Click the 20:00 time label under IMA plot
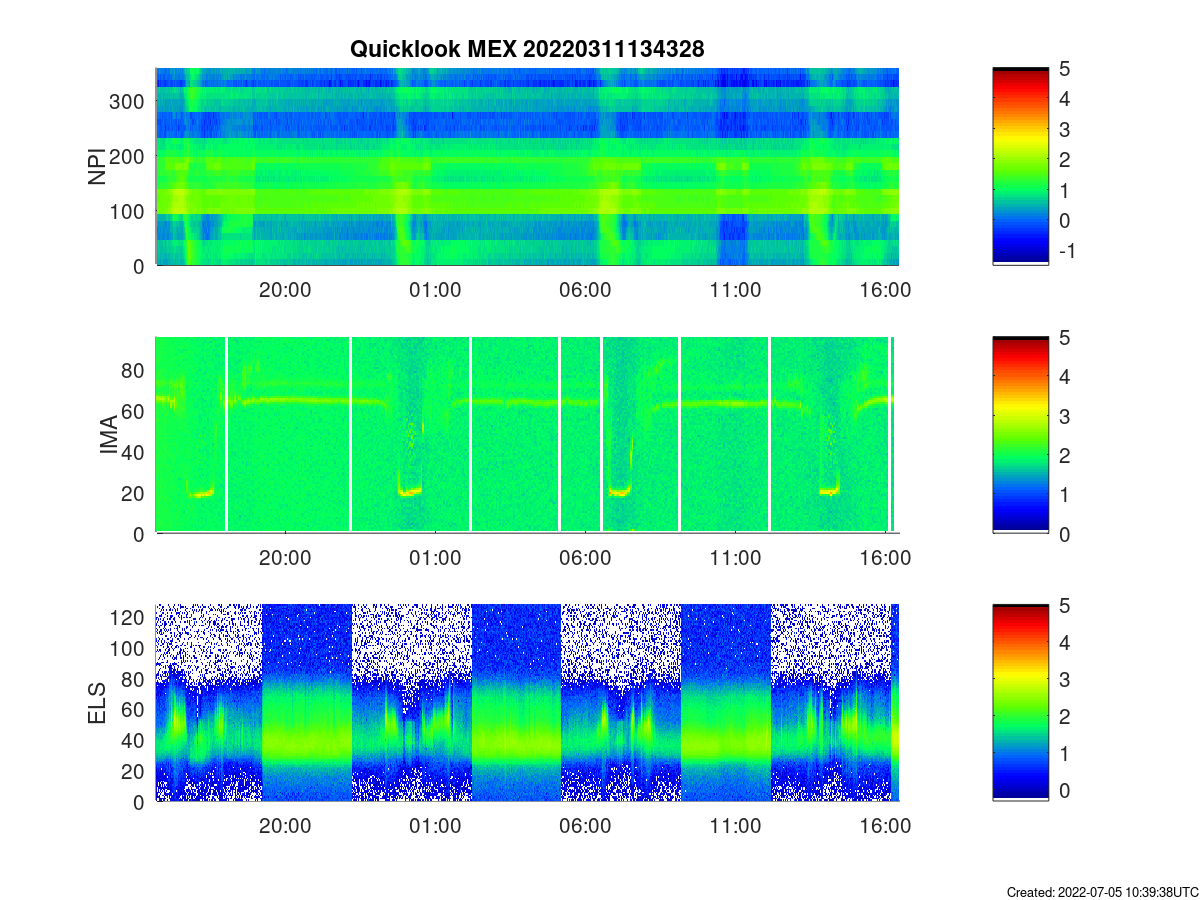The image size is (1200, 900). [285, 558]
